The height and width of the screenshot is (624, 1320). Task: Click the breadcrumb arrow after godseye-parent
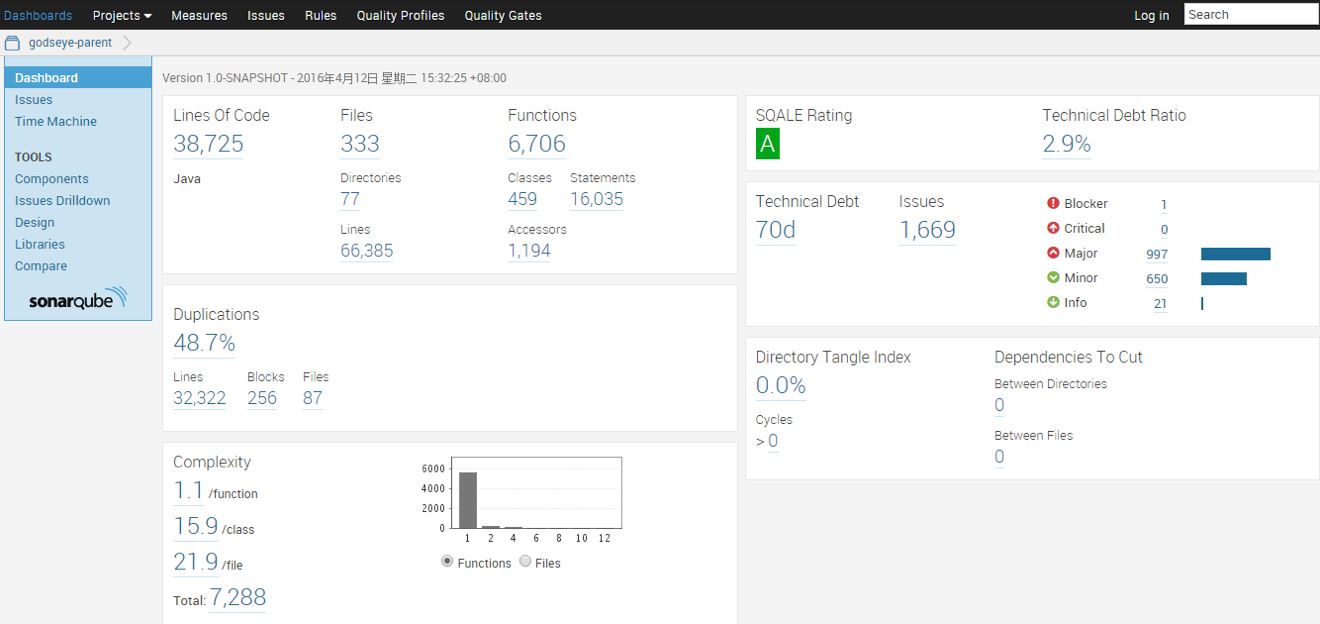pos(127,43)
